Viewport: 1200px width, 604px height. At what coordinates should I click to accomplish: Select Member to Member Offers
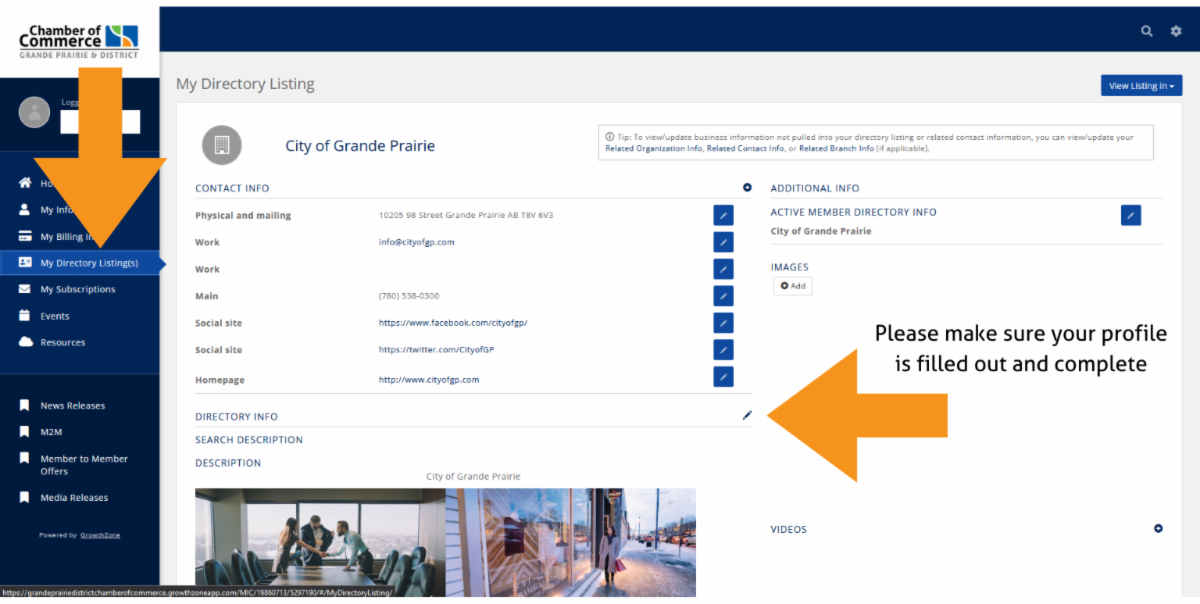click(83, 465)
